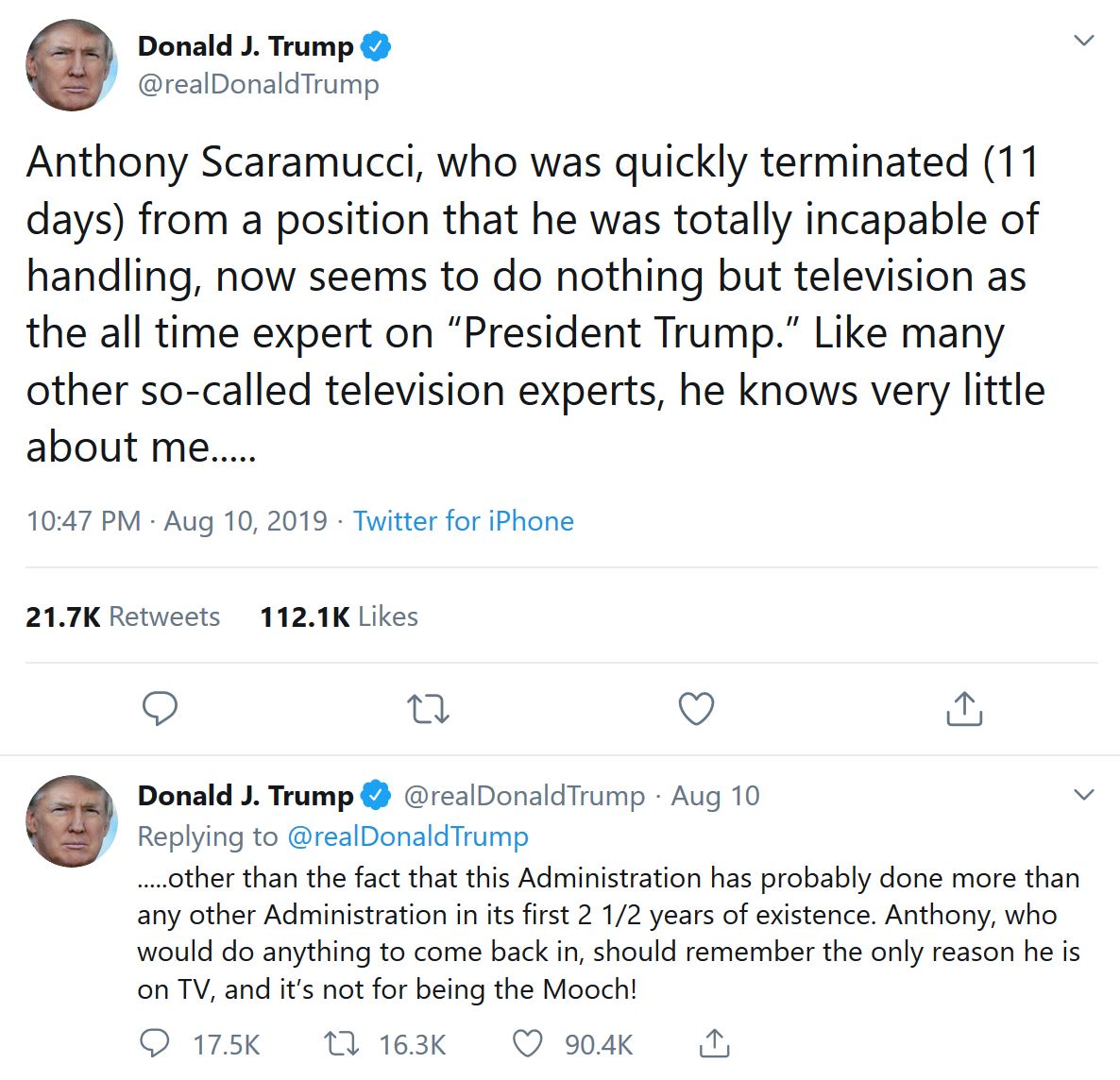The width and height of the screenshot is (1120, 1080).
Task: Share the reply tweet via bottom share icon
Action: [x=715, y=1043]
